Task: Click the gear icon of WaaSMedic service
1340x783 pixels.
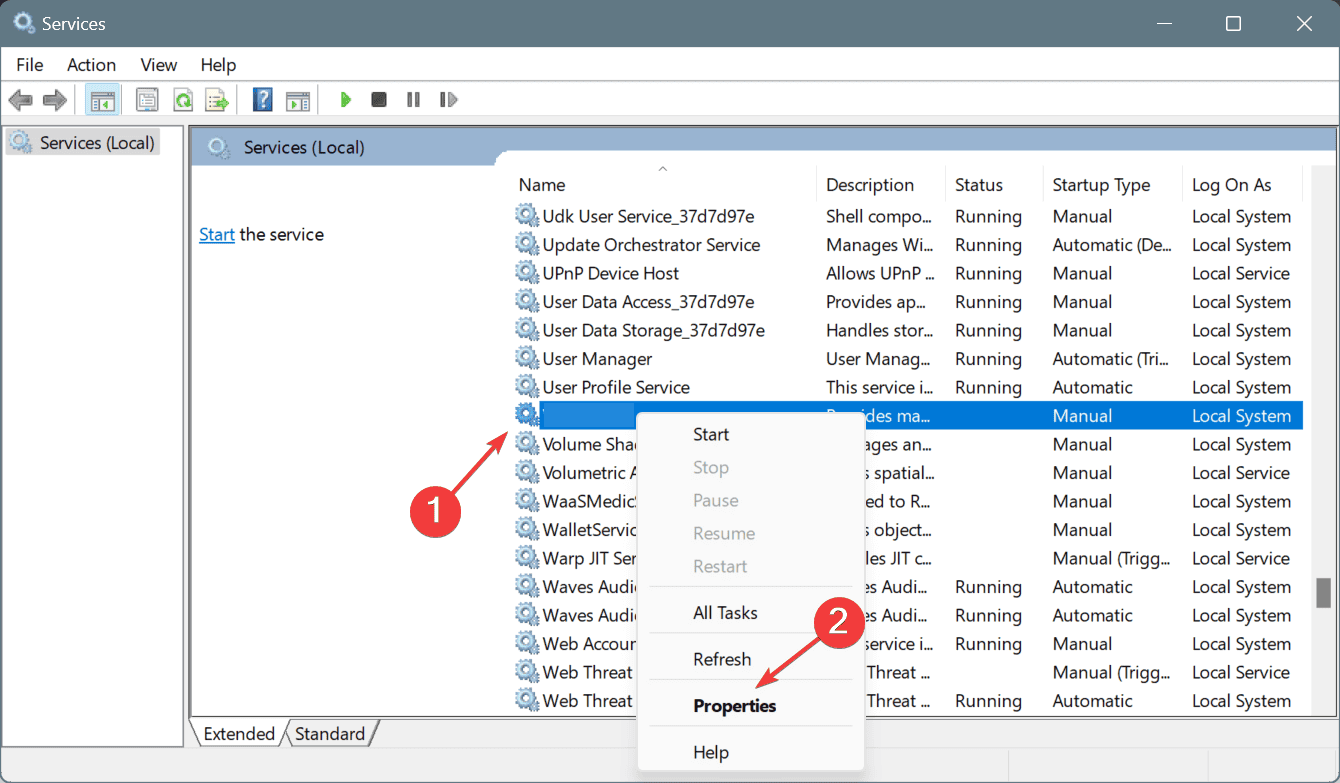Action: coord(526,501)
